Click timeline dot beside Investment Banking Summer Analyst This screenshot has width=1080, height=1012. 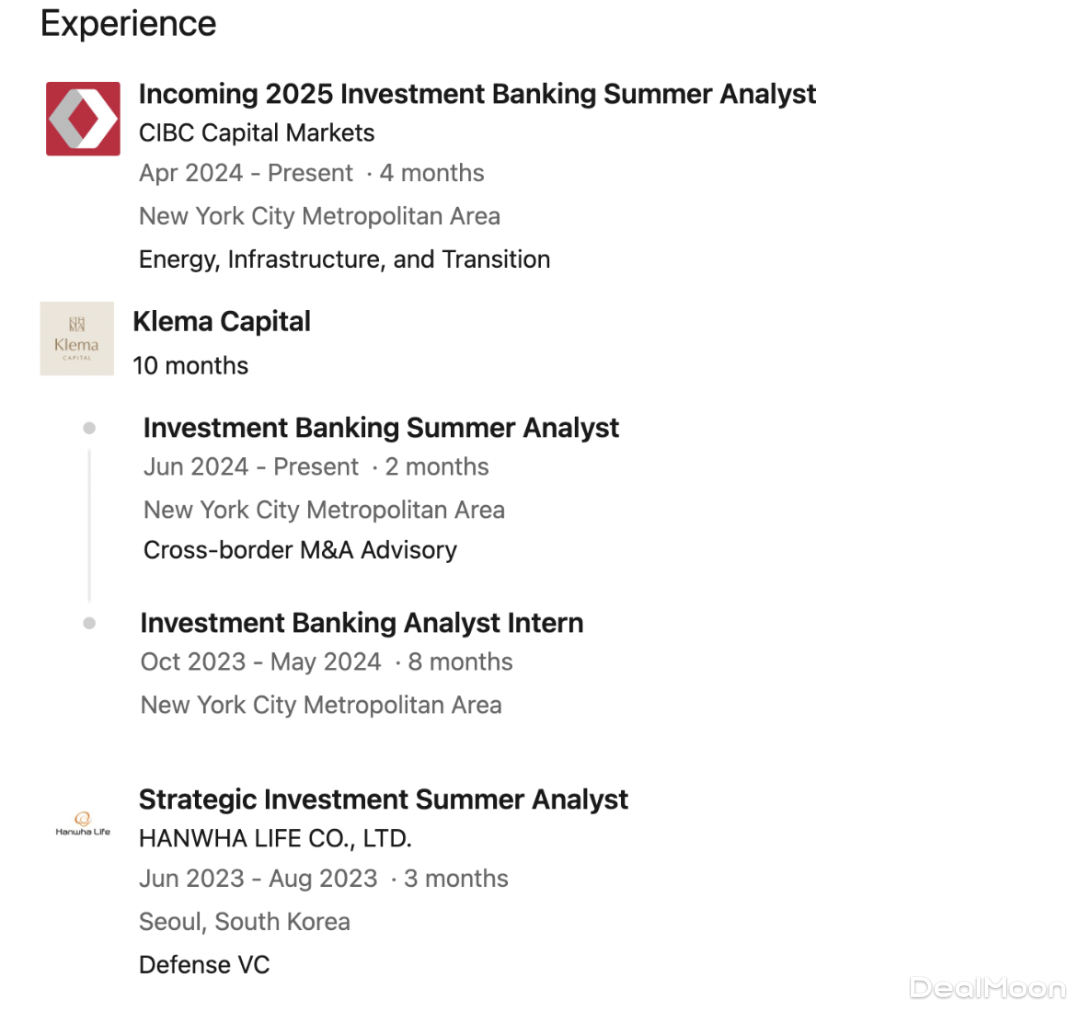90,428
